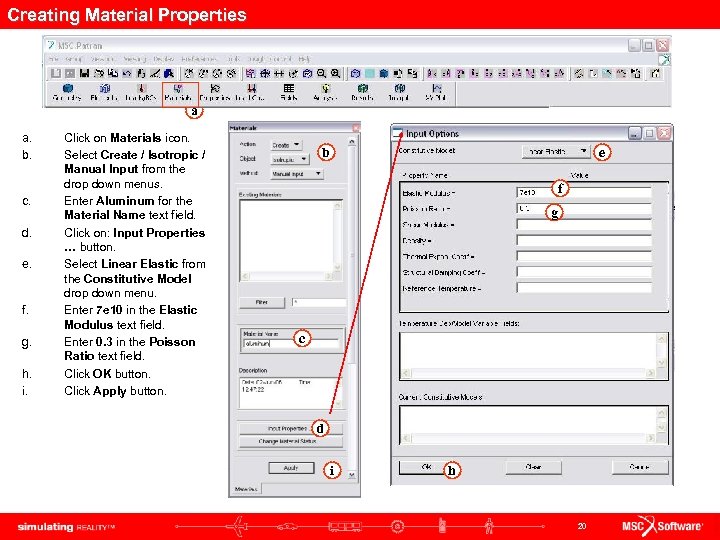Click the Thermal Expan. Coeff value field

(584, 256)
